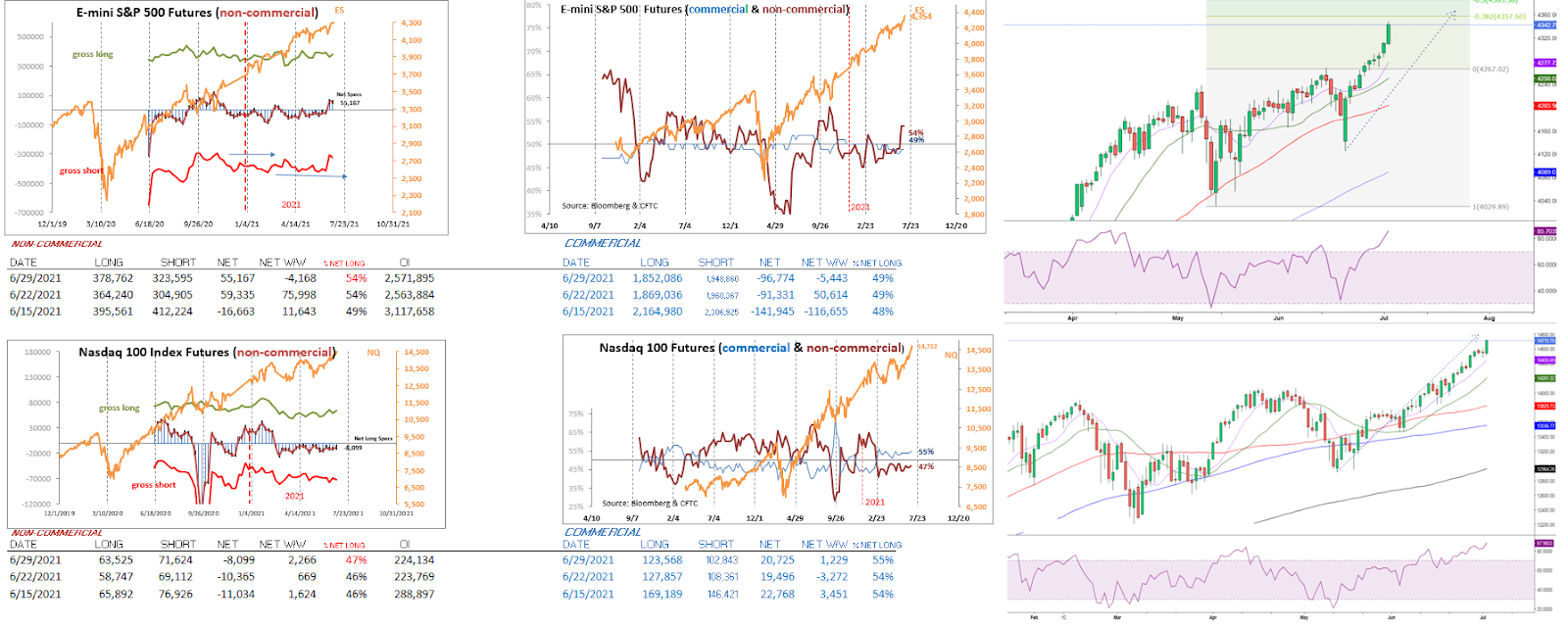Click the 'Nasdaq 100 Index Futures (non-commercial)' chart title
Screen dimensions: 1568x626
(207, 352)
